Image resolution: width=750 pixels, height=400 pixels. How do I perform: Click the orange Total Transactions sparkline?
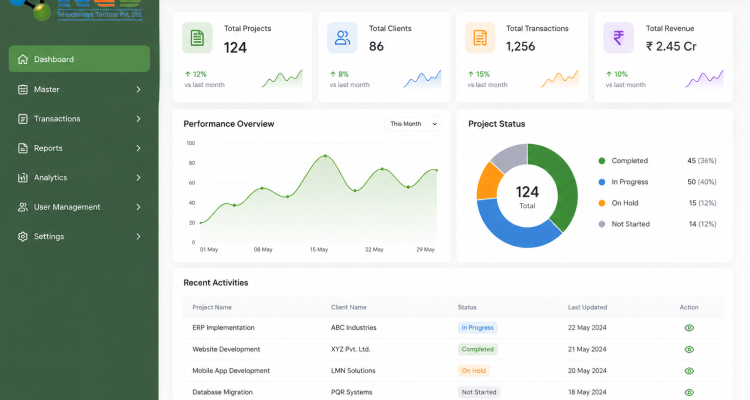(560, 79)
